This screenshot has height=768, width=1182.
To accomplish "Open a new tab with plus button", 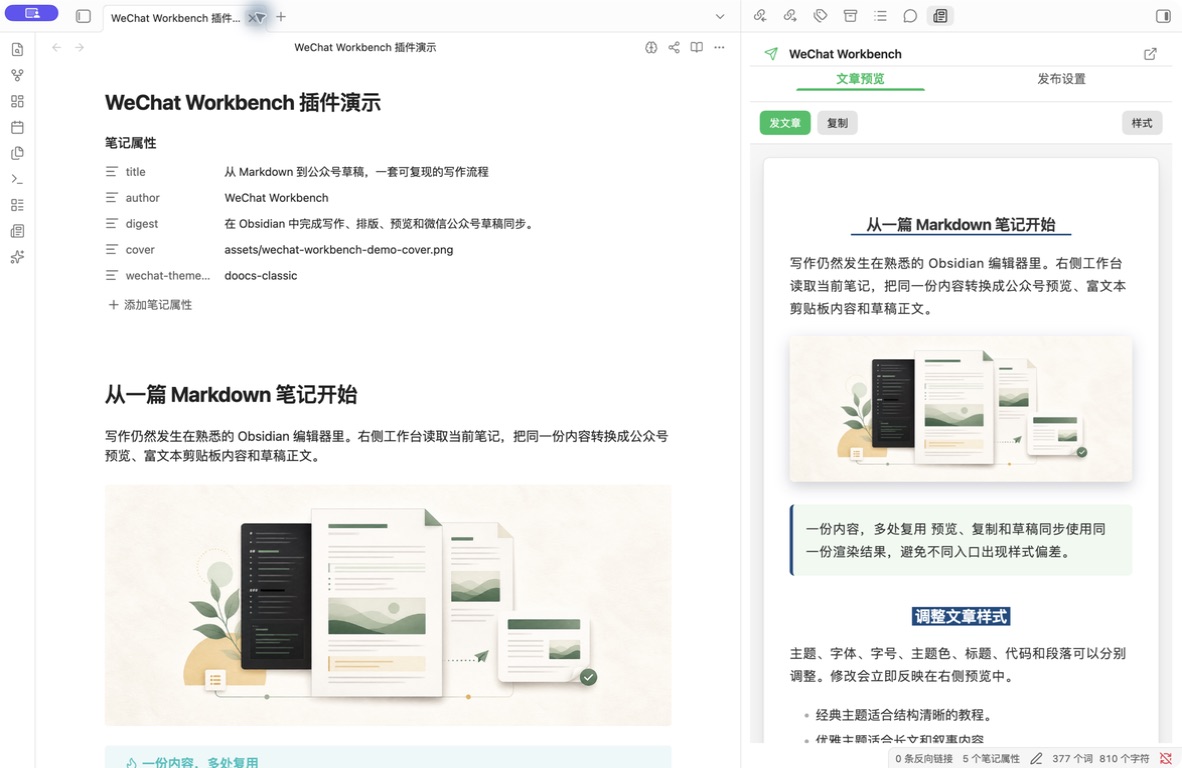I will (x=281, y=17).
